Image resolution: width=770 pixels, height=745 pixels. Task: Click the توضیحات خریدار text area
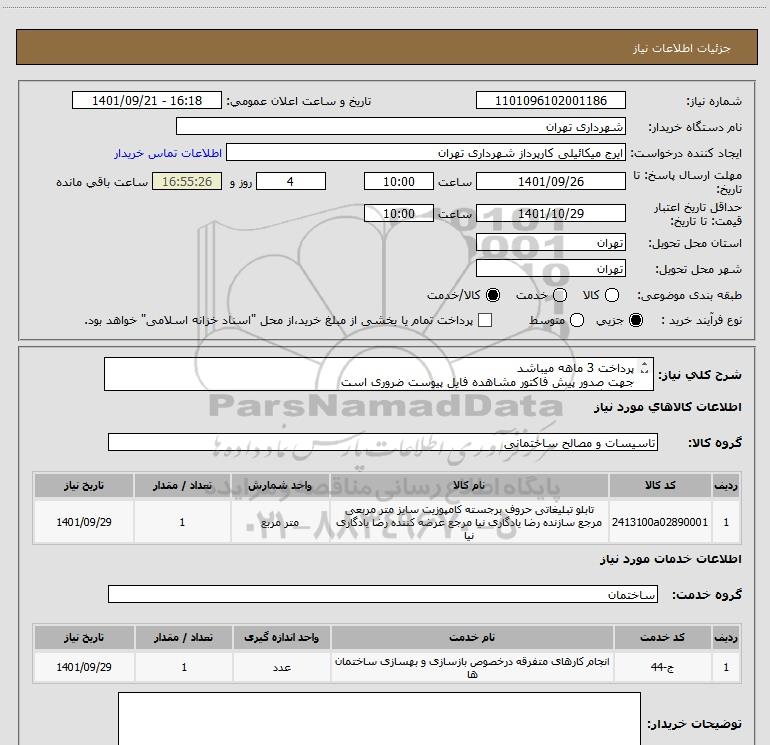[x=379, y=718]
